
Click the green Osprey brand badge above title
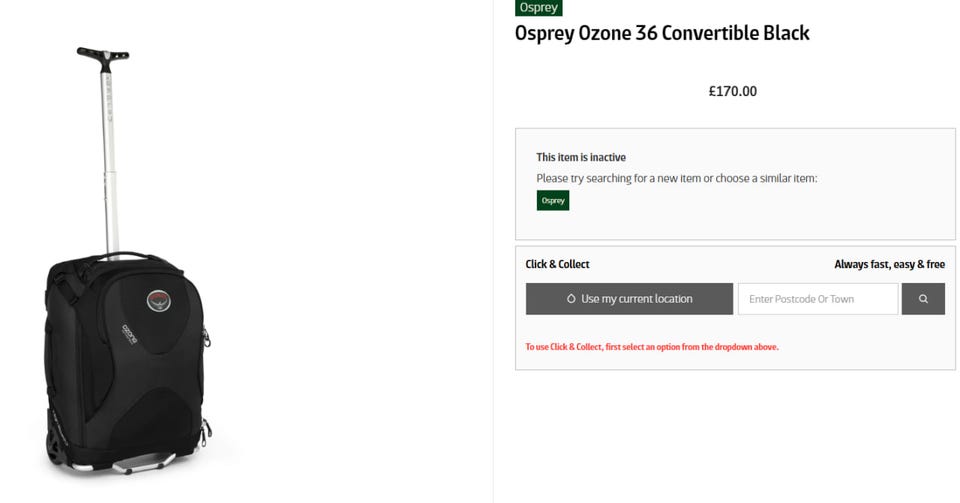(539, 7)
